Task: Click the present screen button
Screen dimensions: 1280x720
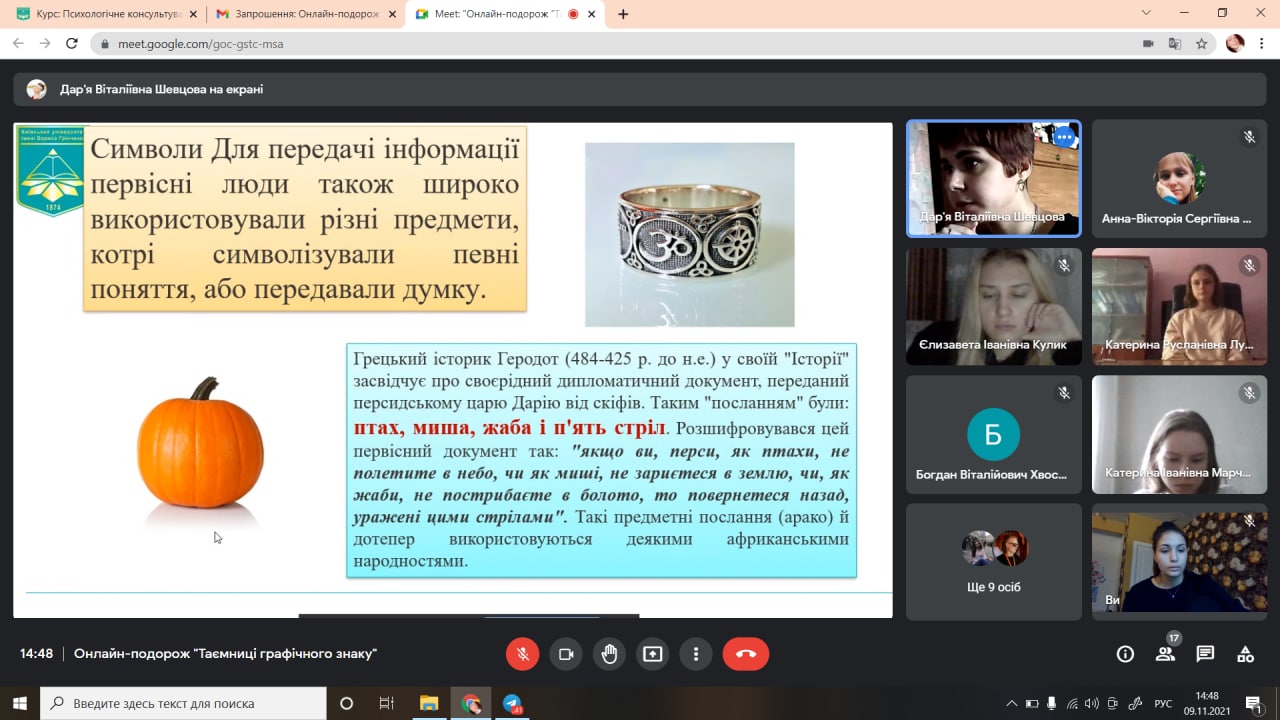Action: coord(652,654)
